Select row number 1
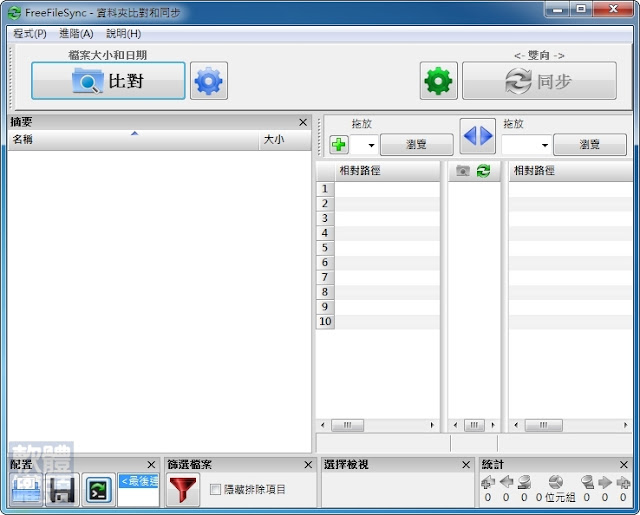Screen dimensions: 640x515 (x=325, y=189)
